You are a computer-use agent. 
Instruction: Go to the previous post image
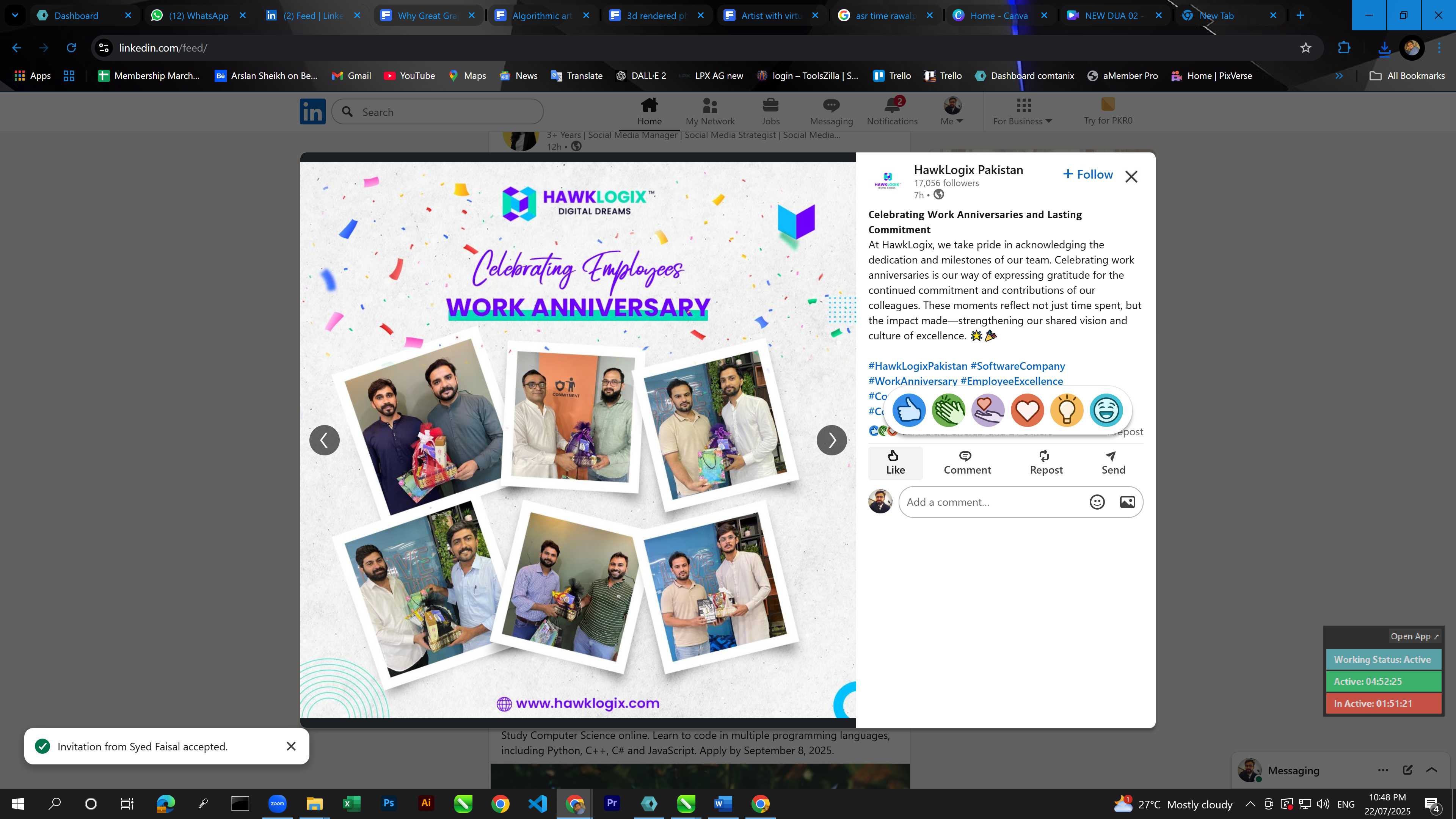click(x=325, y=440)
